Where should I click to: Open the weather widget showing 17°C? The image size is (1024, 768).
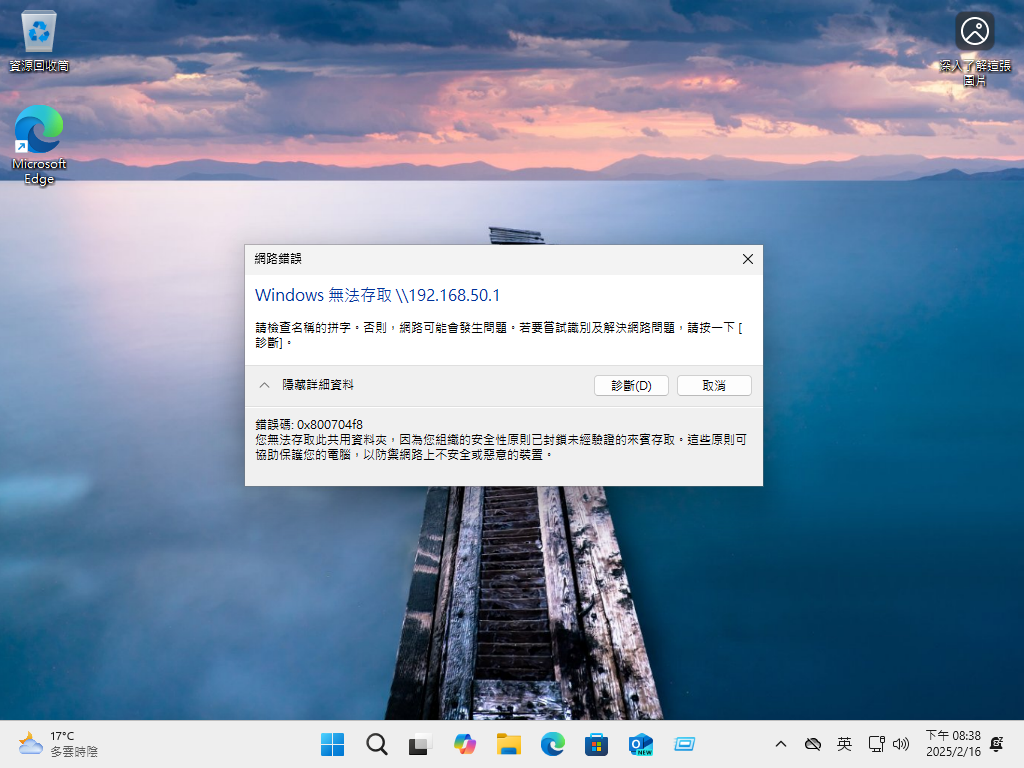(60, 744)
